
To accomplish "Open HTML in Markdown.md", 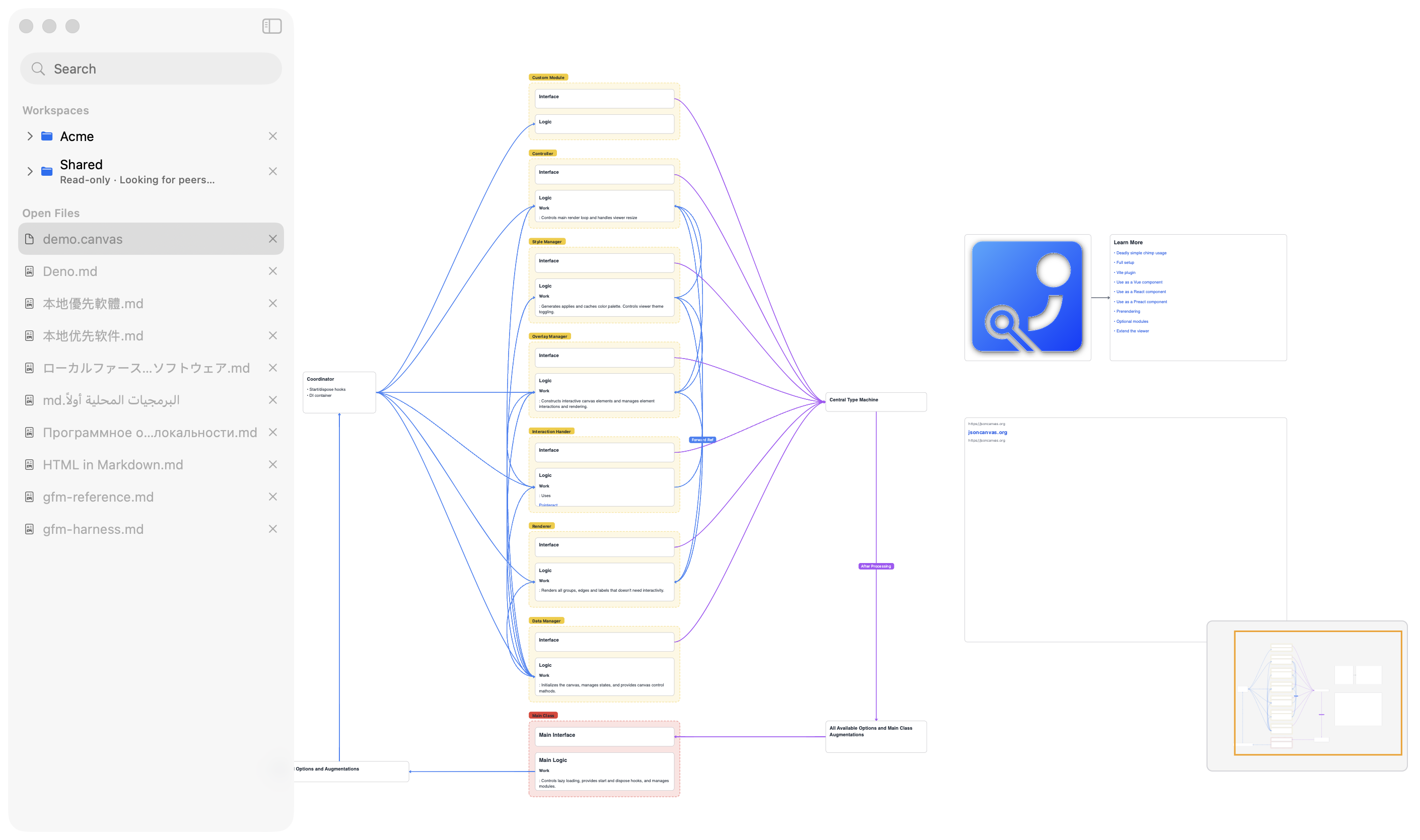I will (151, 465).
